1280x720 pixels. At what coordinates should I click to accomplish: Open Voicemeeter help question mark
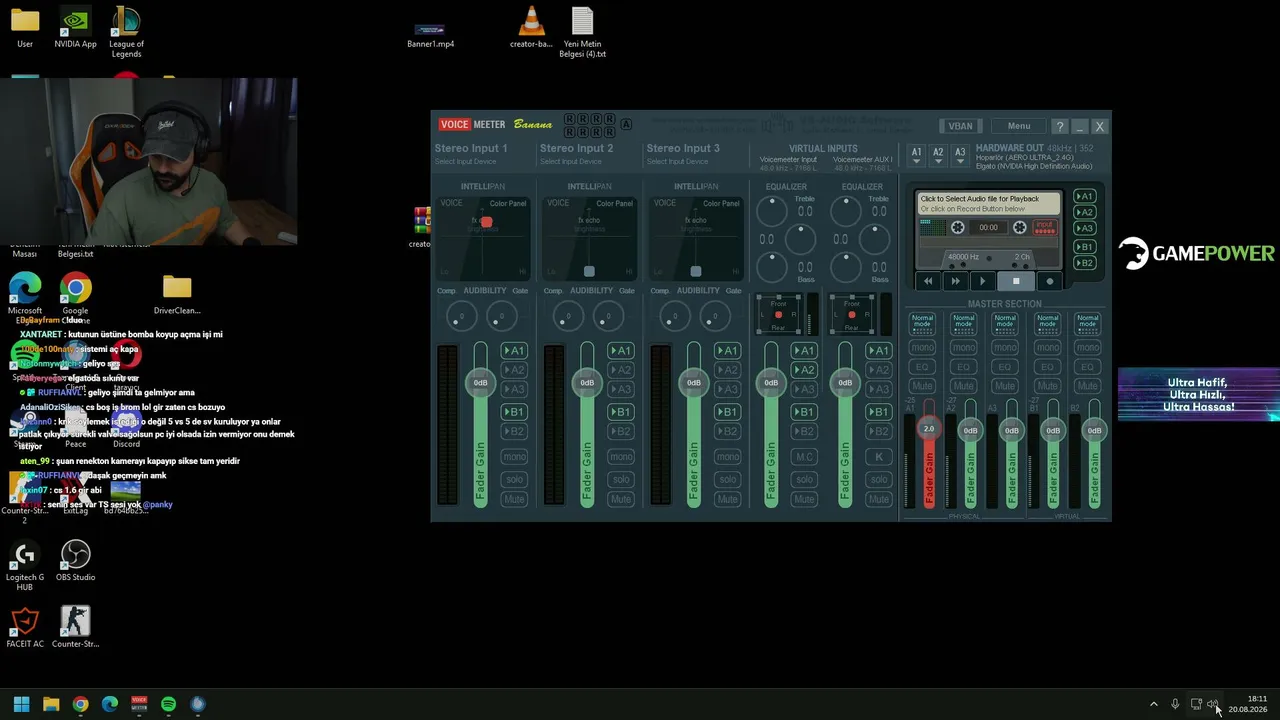coord(1060,126)
